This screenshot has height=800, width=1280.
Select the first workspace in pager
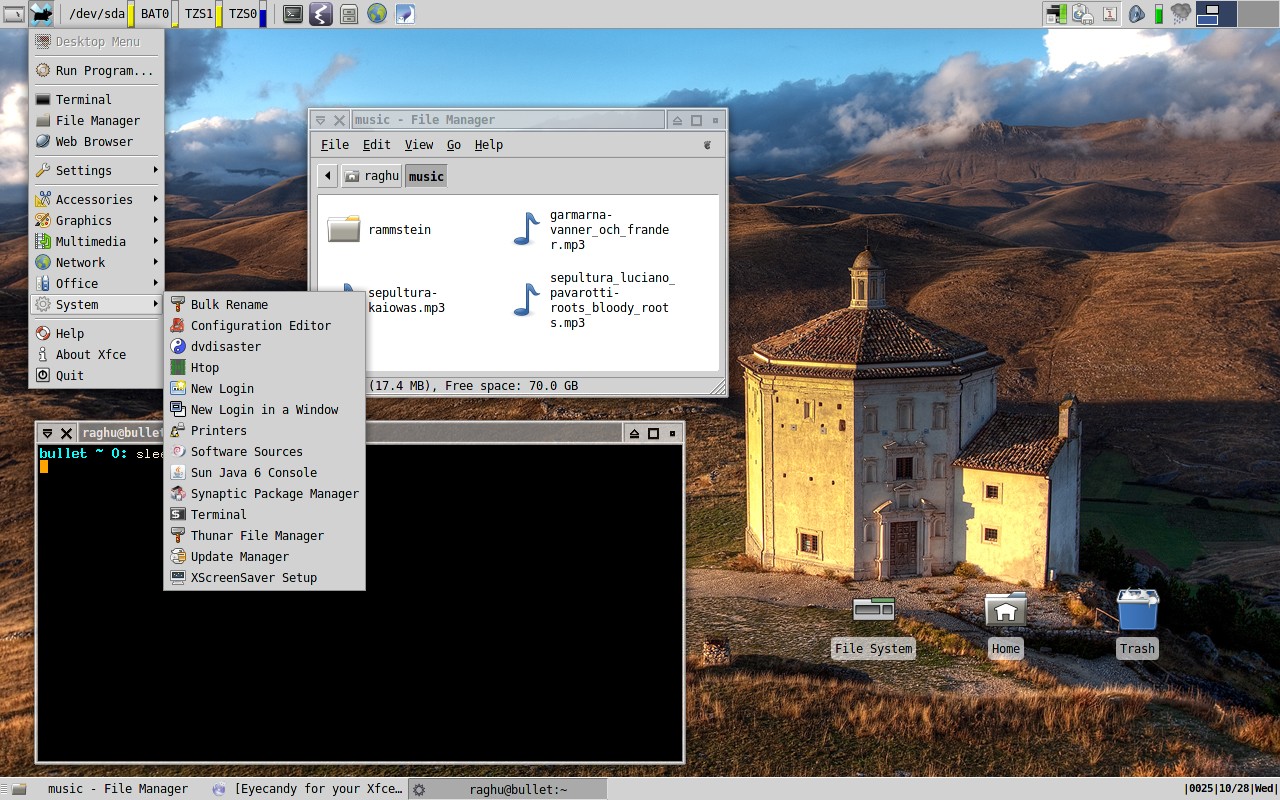1216,14
